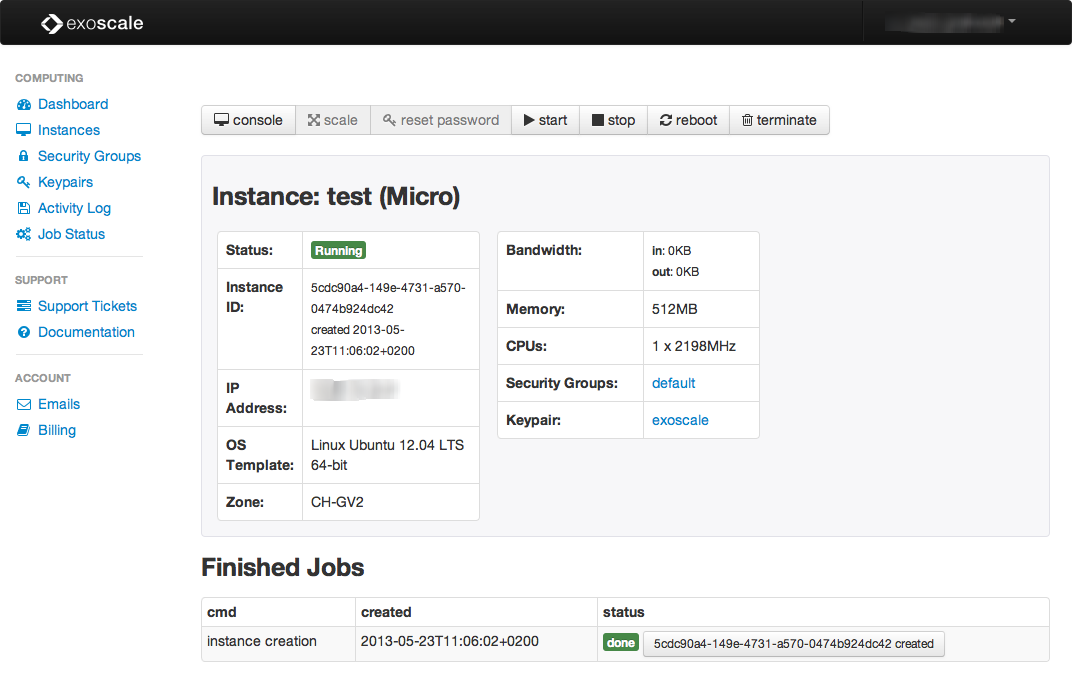Follow the exoscale keypair link

[x=680, y=420]
